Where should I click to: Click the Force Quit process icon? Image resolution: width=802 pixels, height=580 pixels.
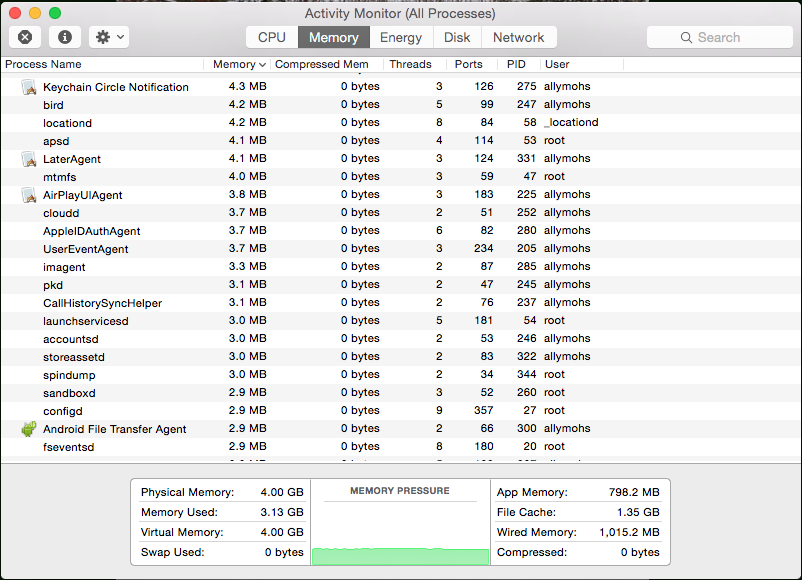pyautogui.click(x=25, y=37)
